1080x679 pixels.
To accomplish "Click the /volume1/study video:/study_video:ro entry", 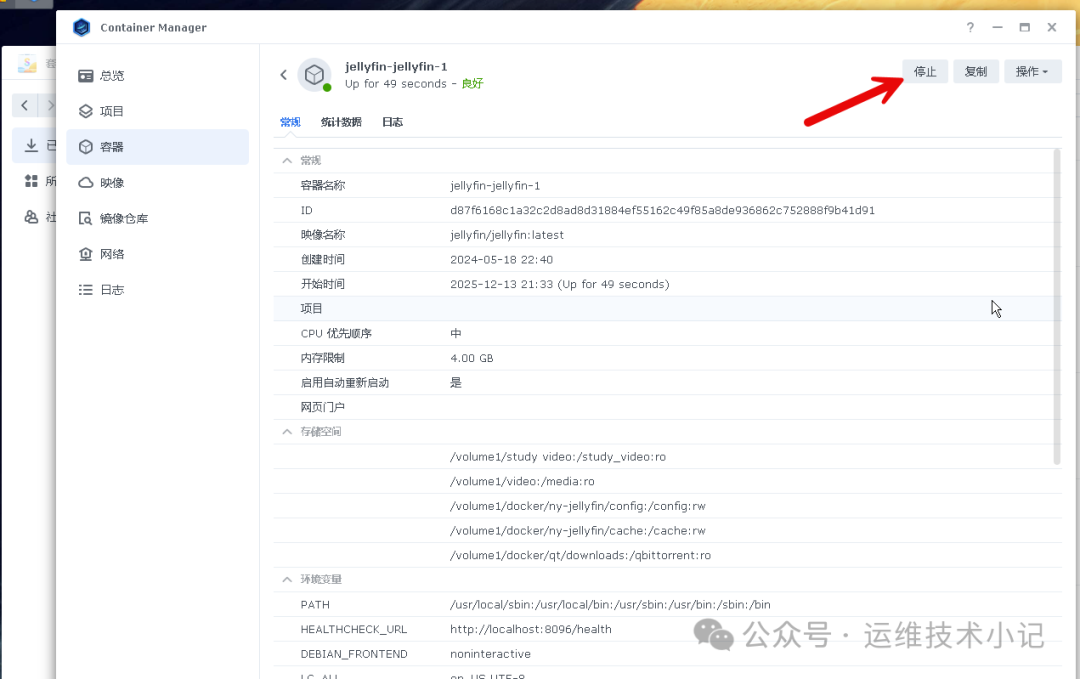I will coord(558,457).
